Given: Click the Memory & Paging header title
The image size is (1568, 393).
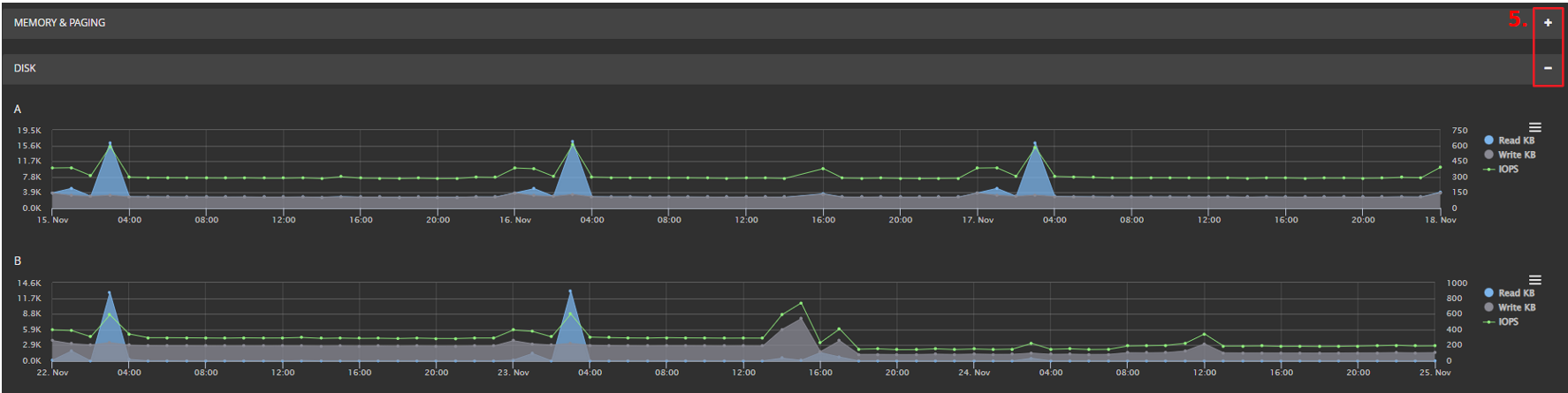Looking at the screenshot, I should coord(59,23).
